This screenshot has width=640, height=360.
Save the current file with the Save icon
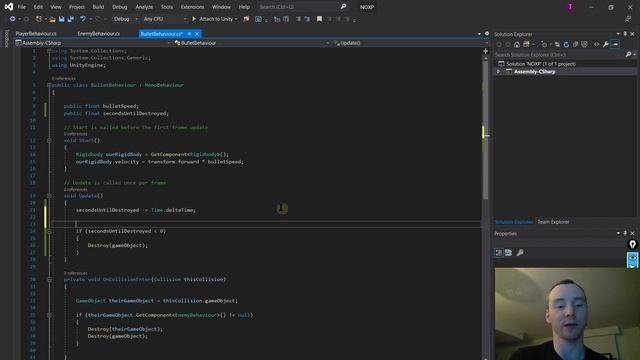coord(62,19)
